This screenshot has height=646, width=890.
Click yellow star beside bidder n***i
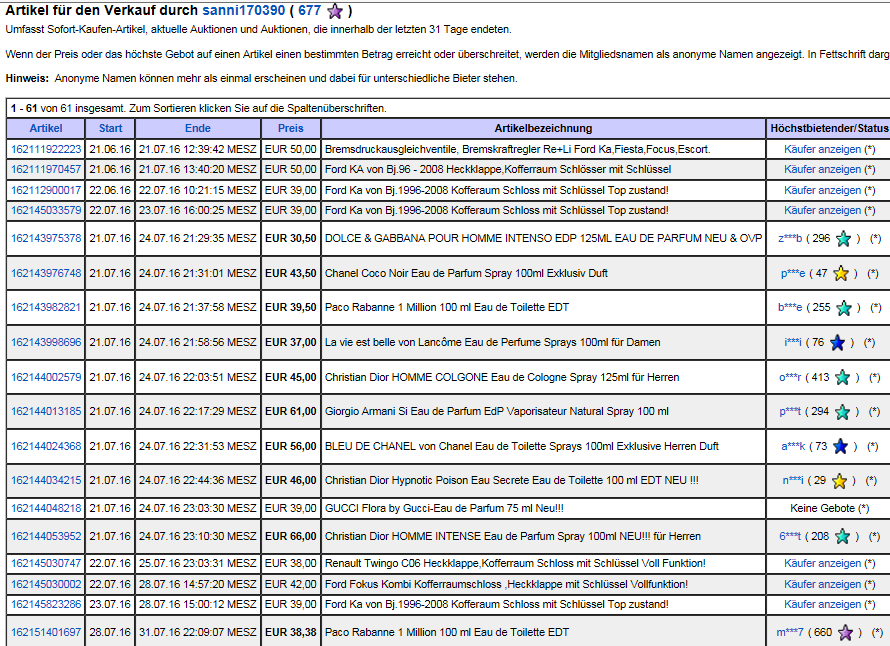pos(839,481)
